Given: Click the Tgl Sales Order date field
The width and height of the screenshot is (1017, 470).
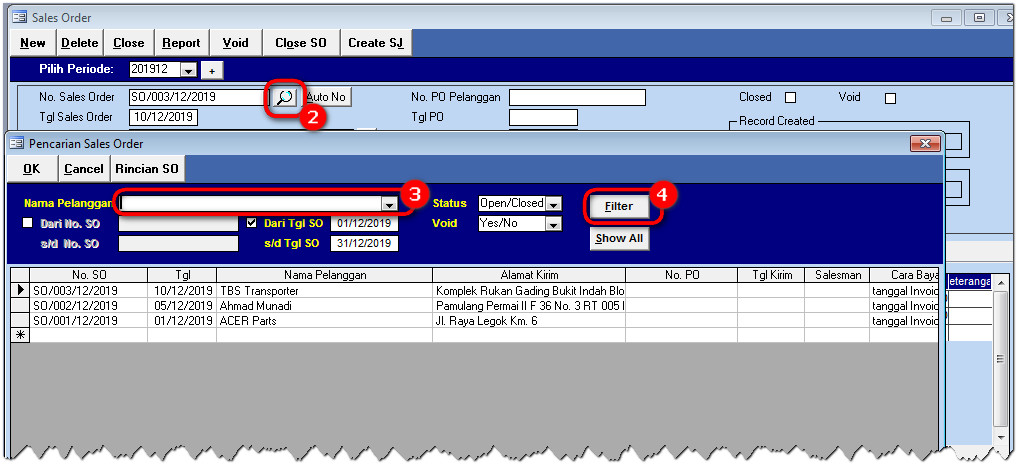Looking at the screenshot, I should (x=163, y=117).
